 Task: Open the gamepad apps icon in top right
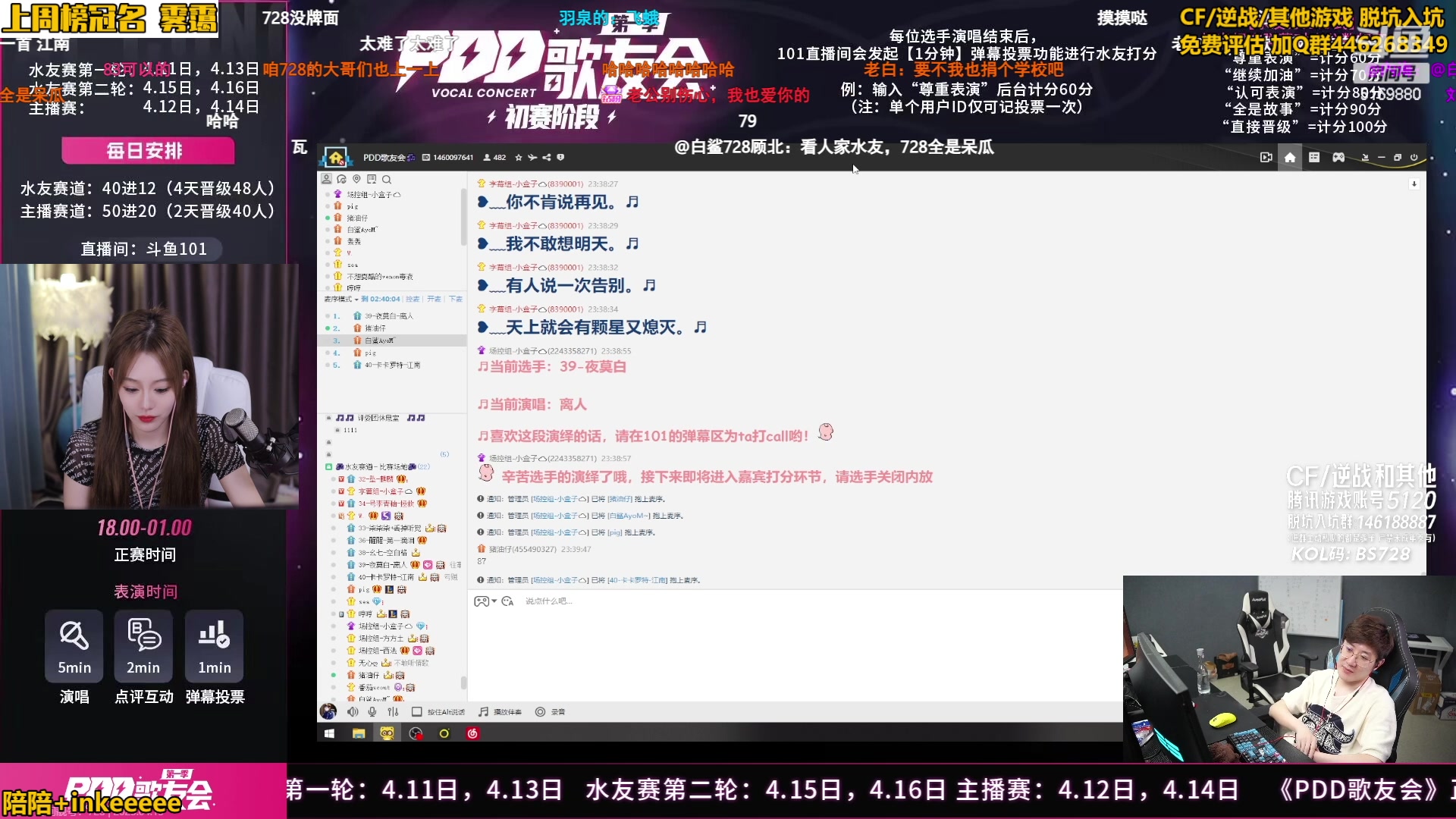(1338, 158)
